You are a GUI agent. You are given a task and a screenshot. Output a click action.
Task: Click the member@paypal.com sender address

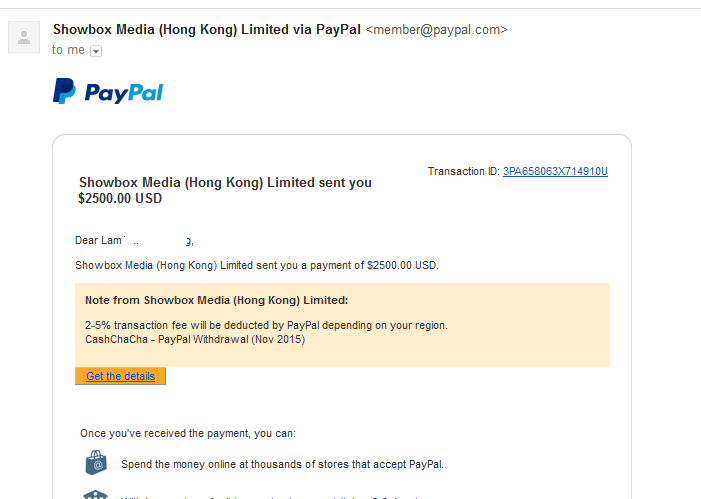[x=437, y=30]
